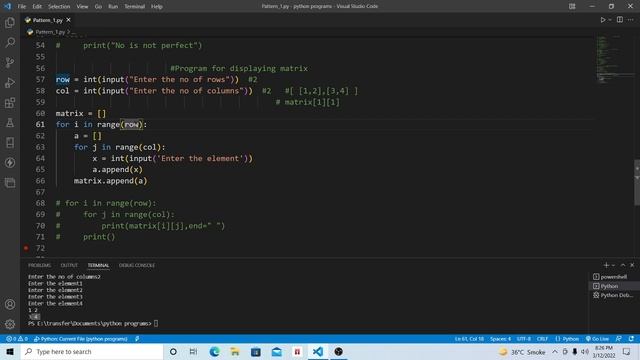Toggle the breakpoint on line 72

pyautogui.click(x=26, y=248)
